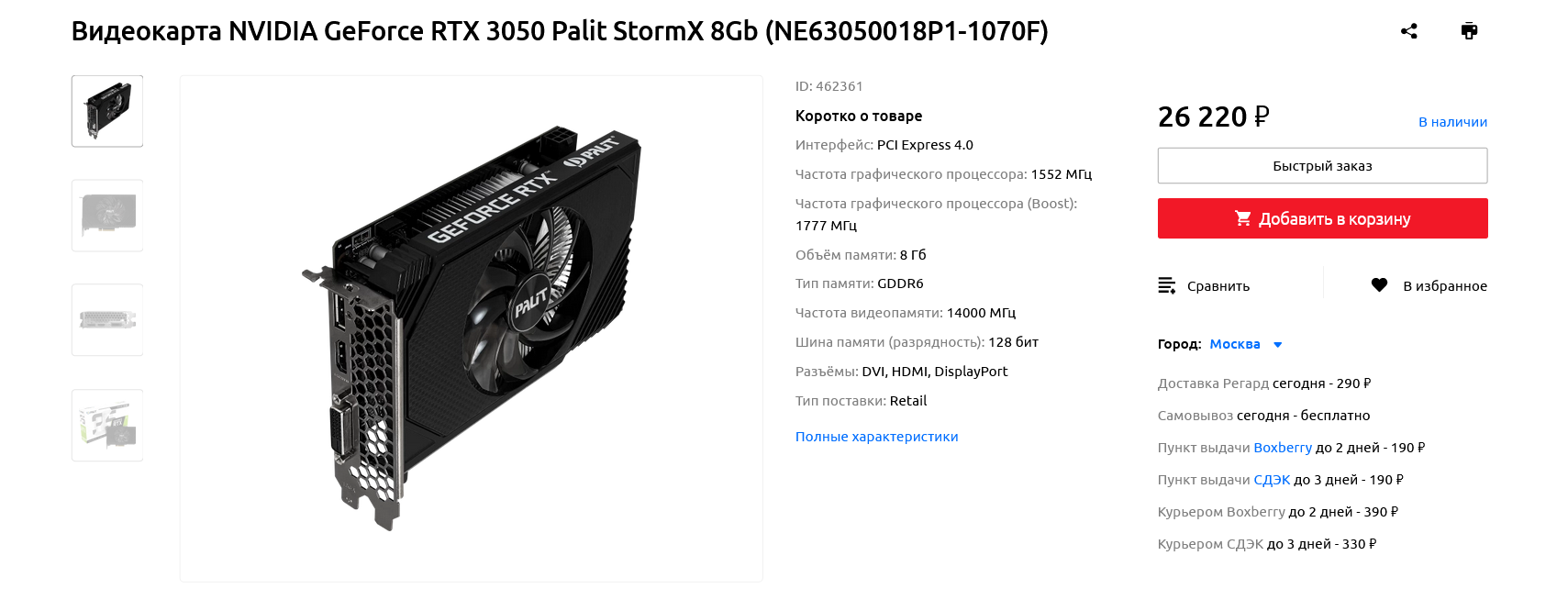The width and height of the screenshot is (1568, 600).
Task: Click the print page icon
Action: click(x=1469, y=31)
